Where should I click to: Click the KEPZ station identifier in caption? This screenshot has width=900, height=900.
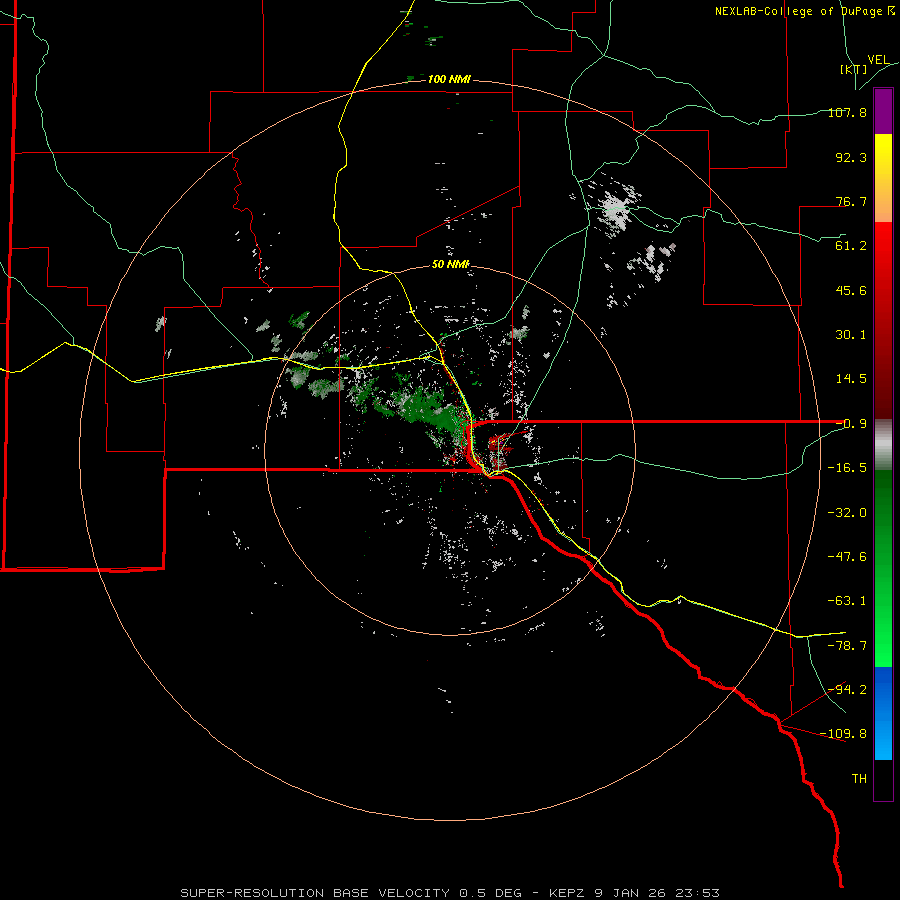point(568,893)
